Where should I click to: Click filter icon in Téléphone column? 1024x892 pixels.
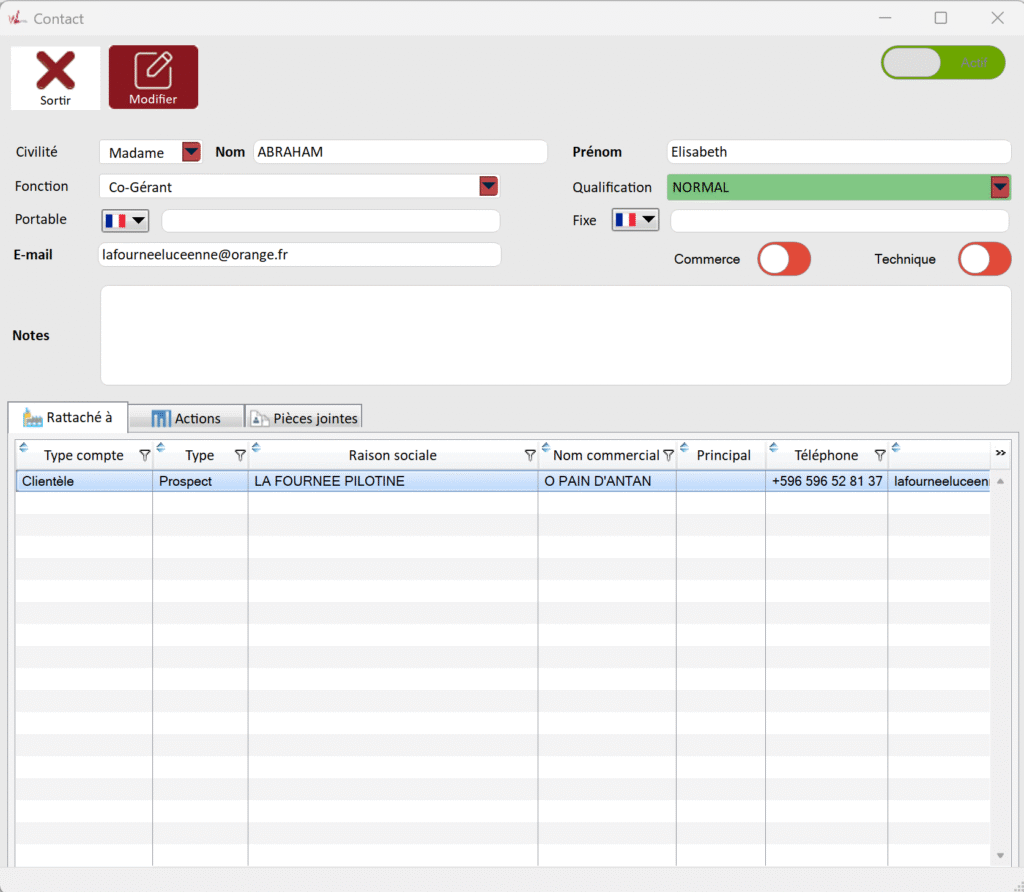click(879, 456)
